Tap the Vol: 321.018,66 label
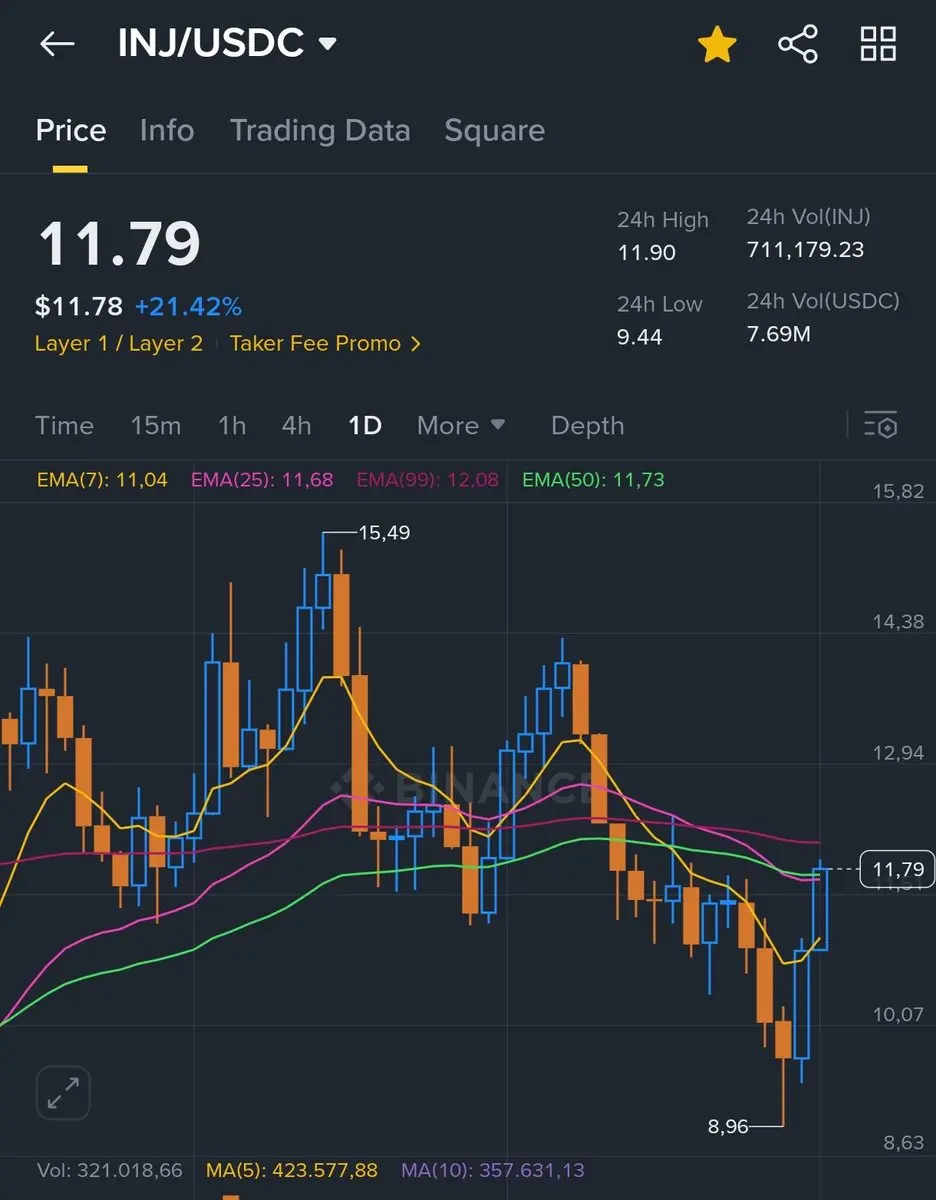936x1200 pixels. (110, 1170)
